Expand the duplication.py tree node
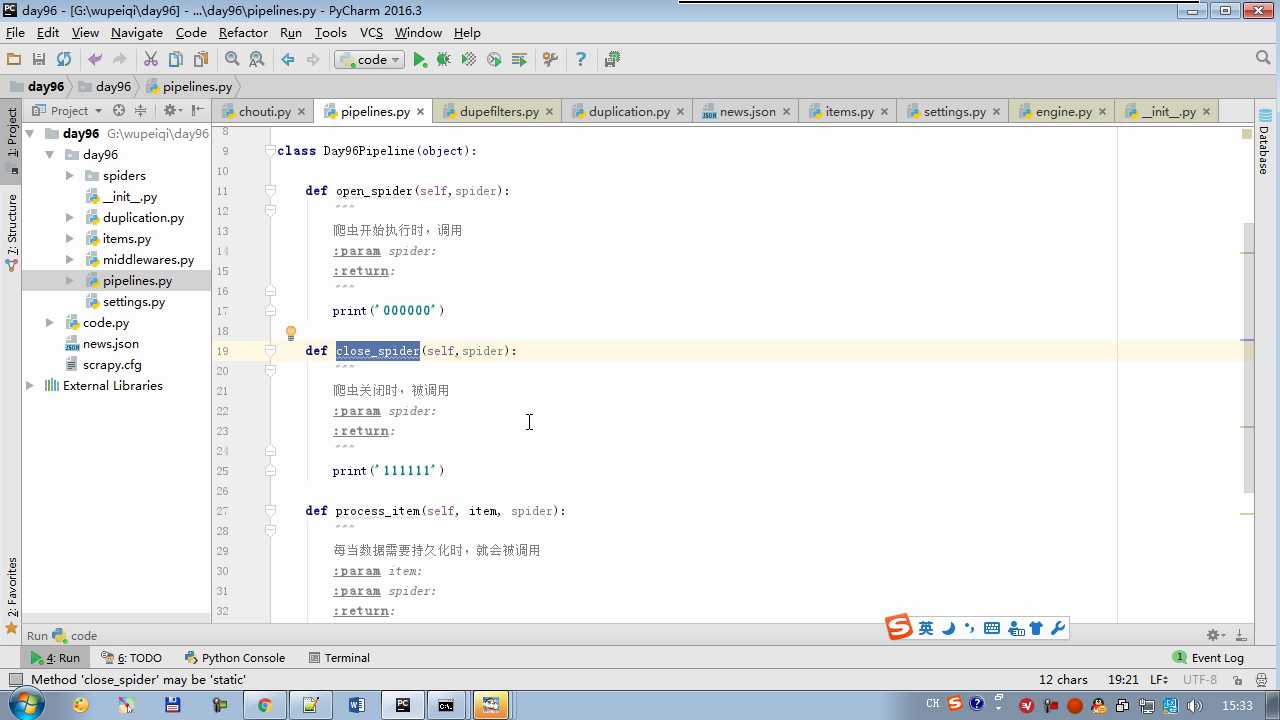1280x720 pixels. 70,218
